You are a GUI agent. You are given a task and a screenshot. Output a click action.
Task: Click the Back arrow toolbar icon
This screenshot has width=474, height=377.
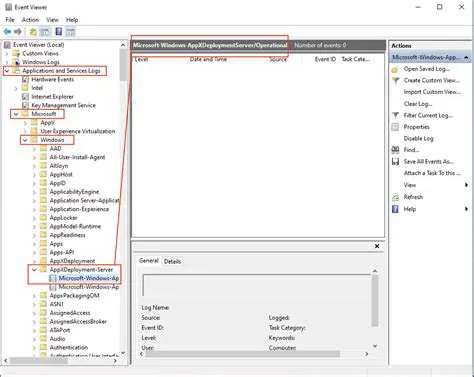tap(7, 32)
